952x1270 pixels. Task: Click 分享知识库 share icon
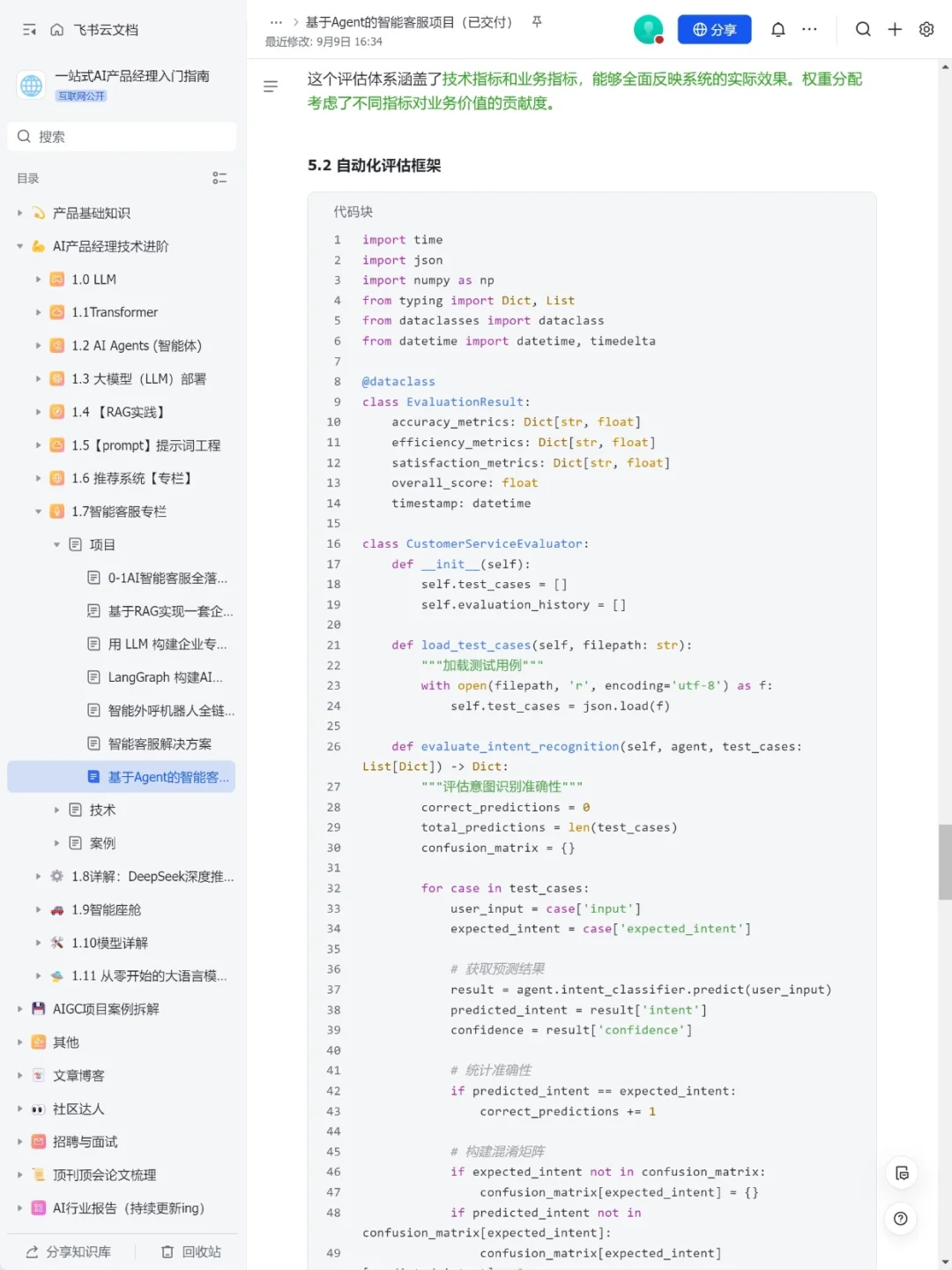click(x=32, y=1252)
